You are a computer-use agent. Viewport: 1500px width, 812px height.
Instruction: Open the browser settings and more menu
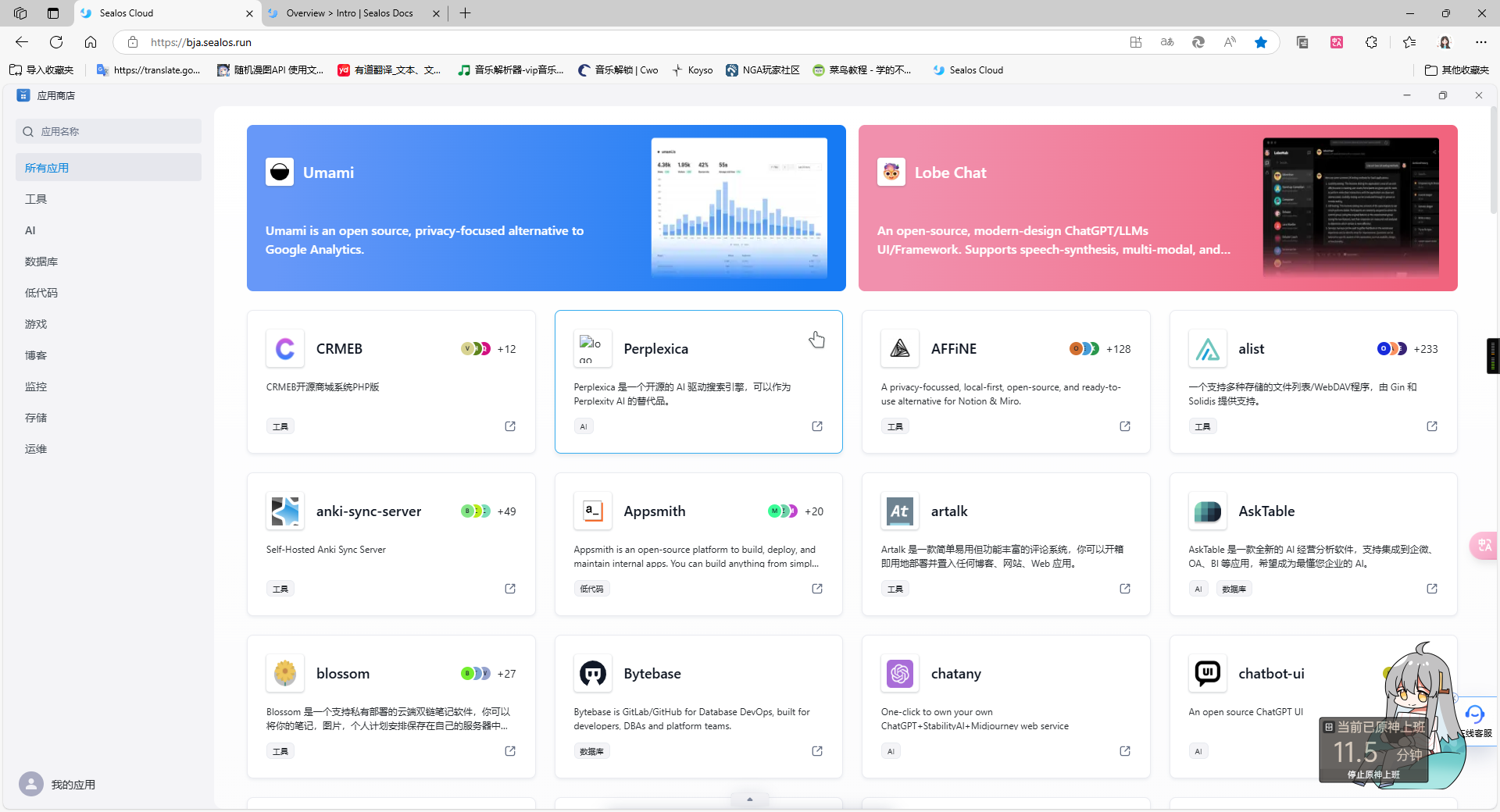[1481, 42]
